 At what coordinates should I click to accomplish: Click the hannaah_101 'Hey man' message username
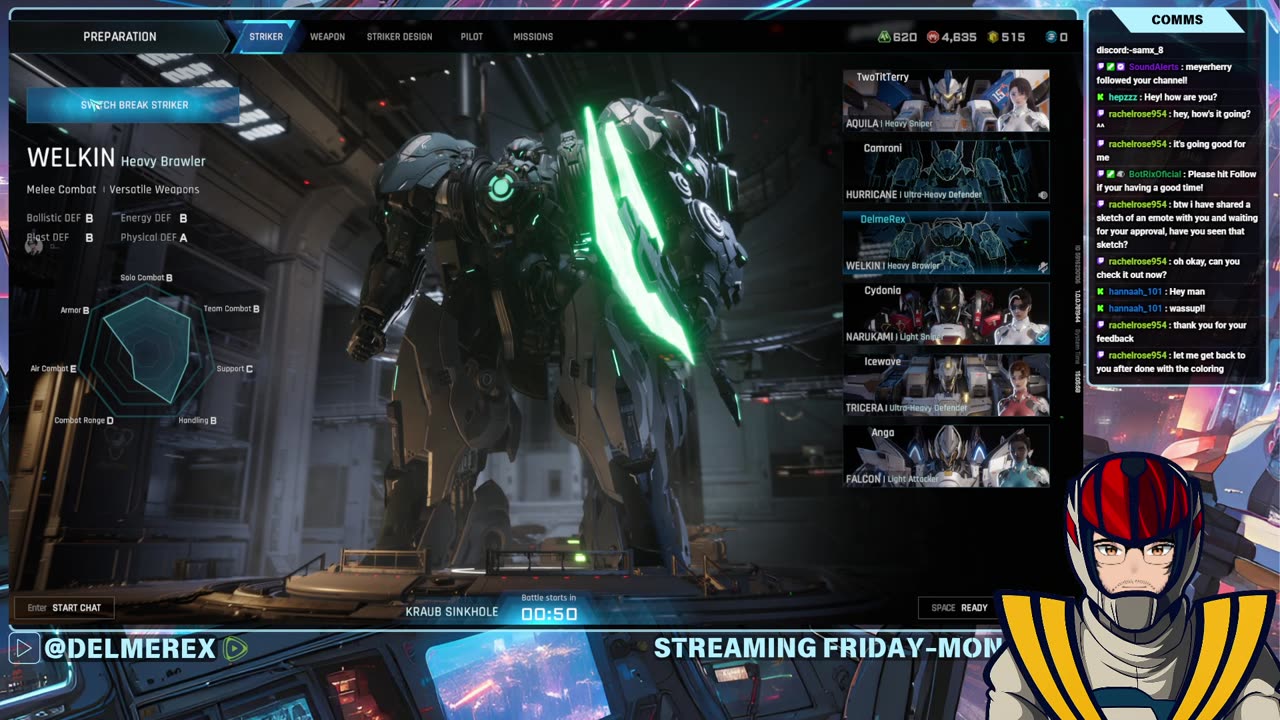1135,292
